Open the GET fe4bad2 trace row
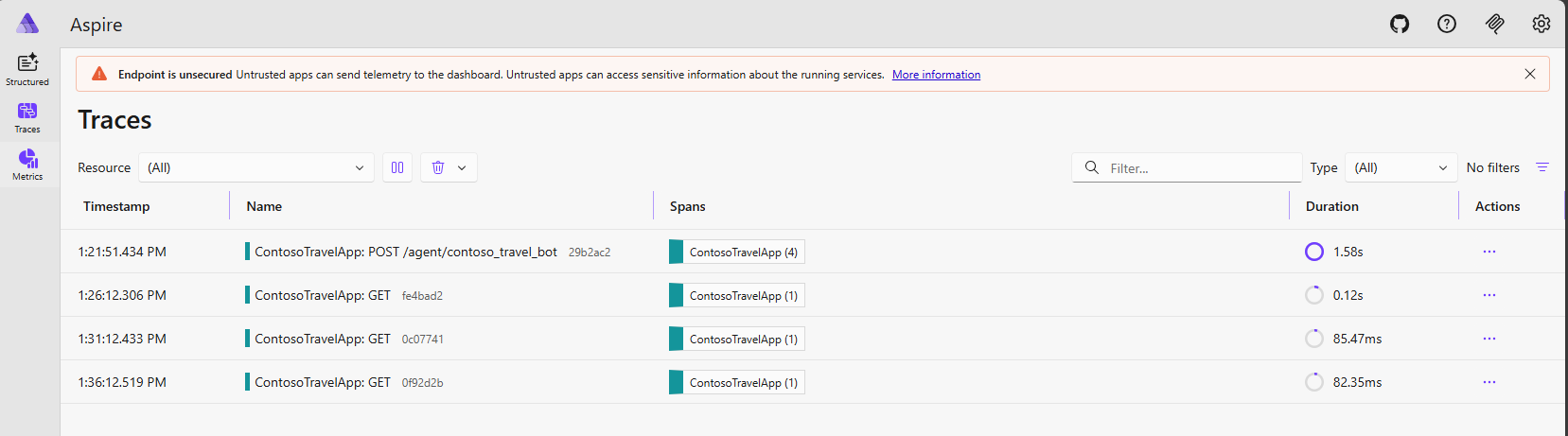Viewport: 1568px width, 436px height. pos(323,295)
